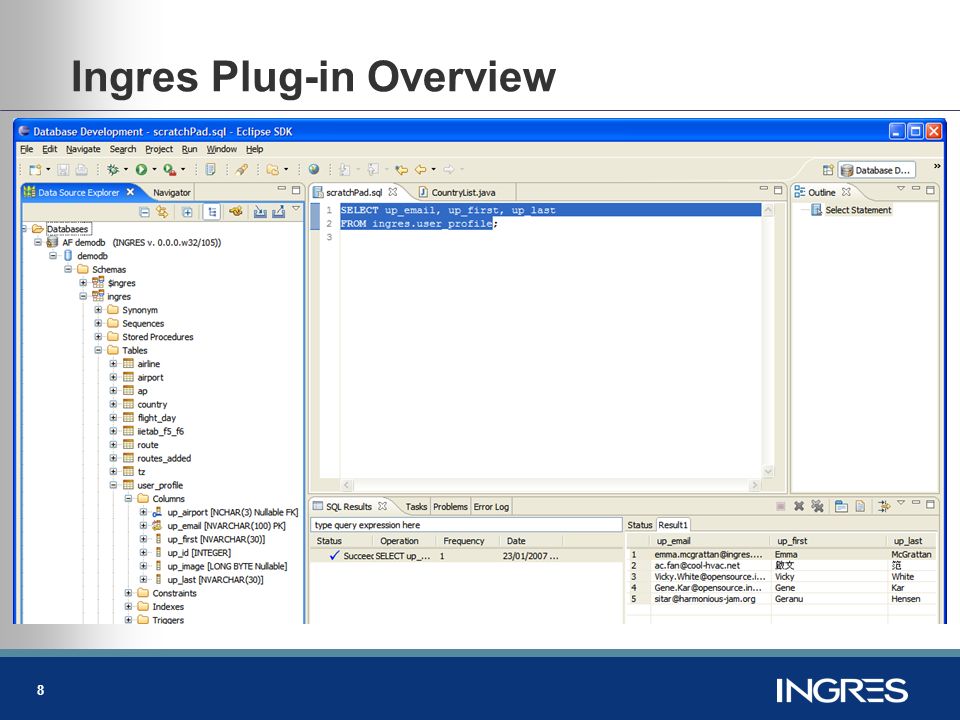Collapse the Databases tree node

24,228
